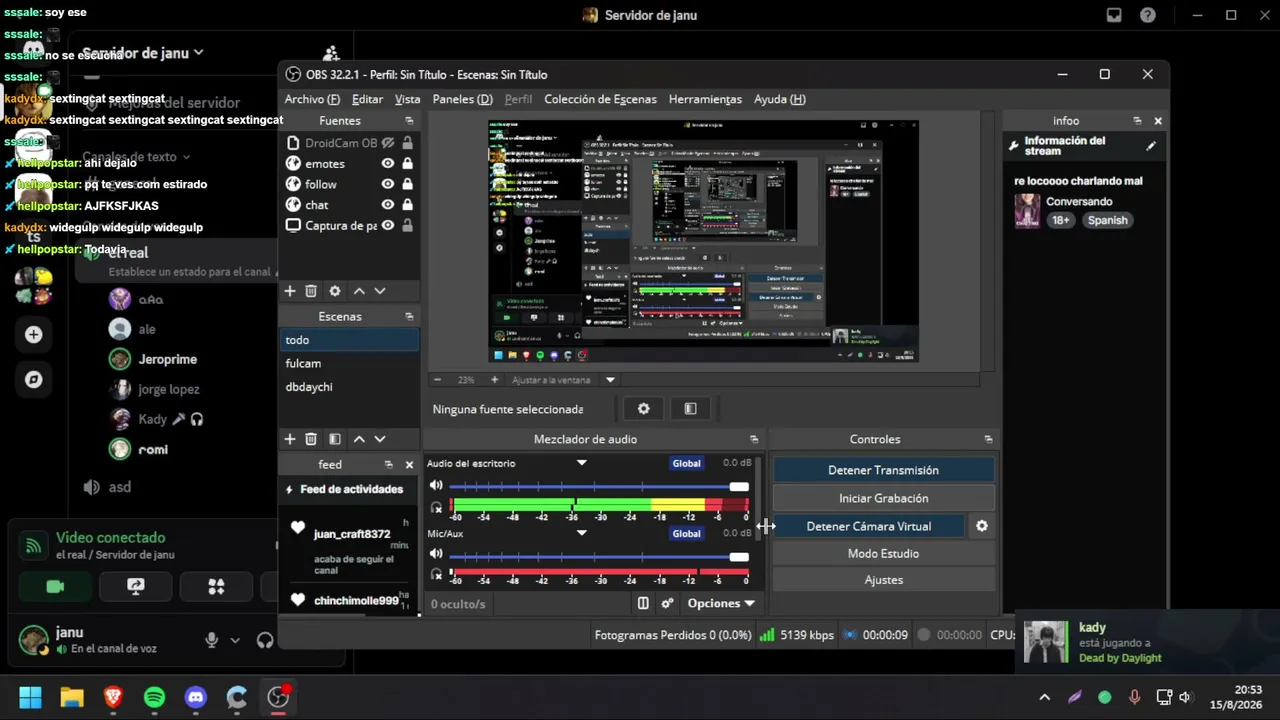Click Iniciar Grabación button
1280x720 pixels.
tap(883, 498)
